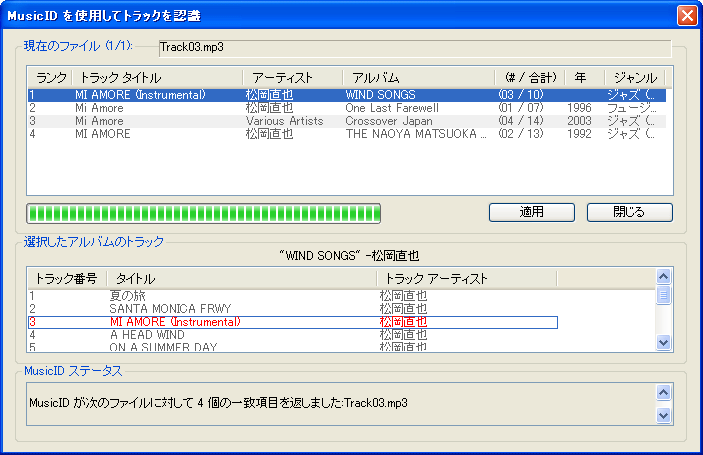Click the ジャンル column header
The height and width of the screenshot is (455, 703).
pyautogui.click(x=635, y=78)
